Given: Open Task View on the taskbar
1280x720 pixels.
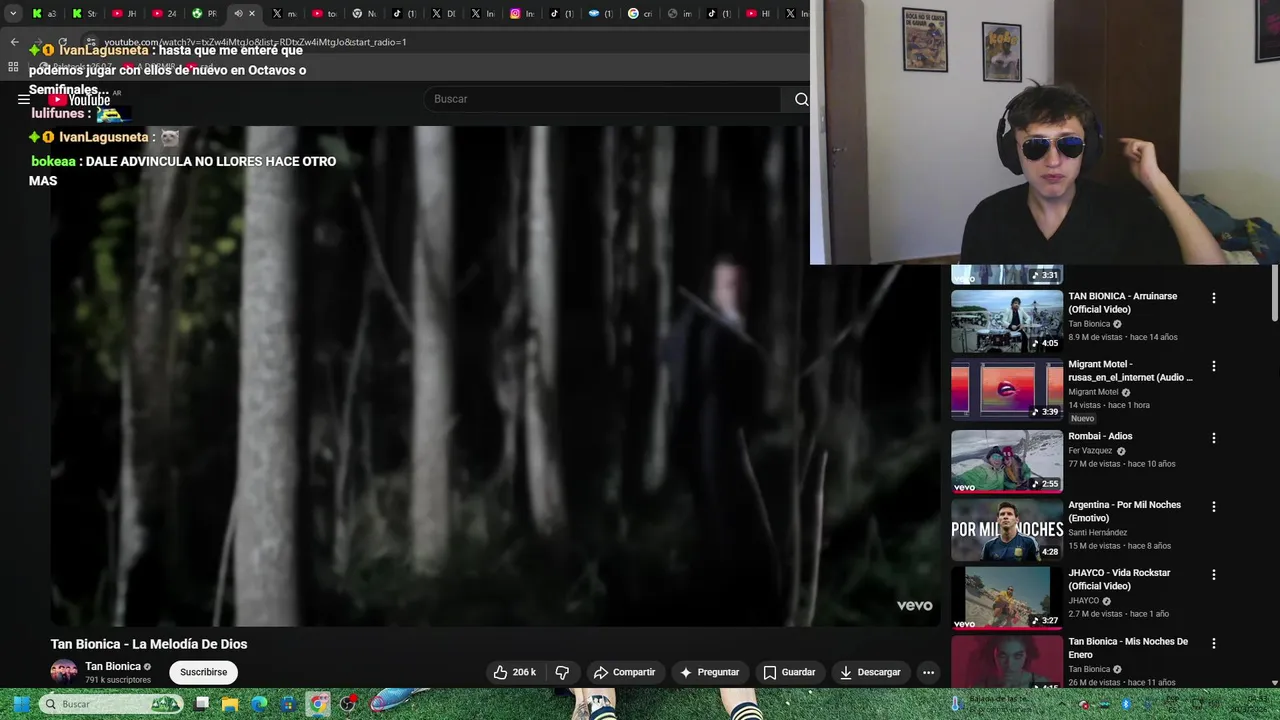Looking at the screenshot, I should (202, 704).
